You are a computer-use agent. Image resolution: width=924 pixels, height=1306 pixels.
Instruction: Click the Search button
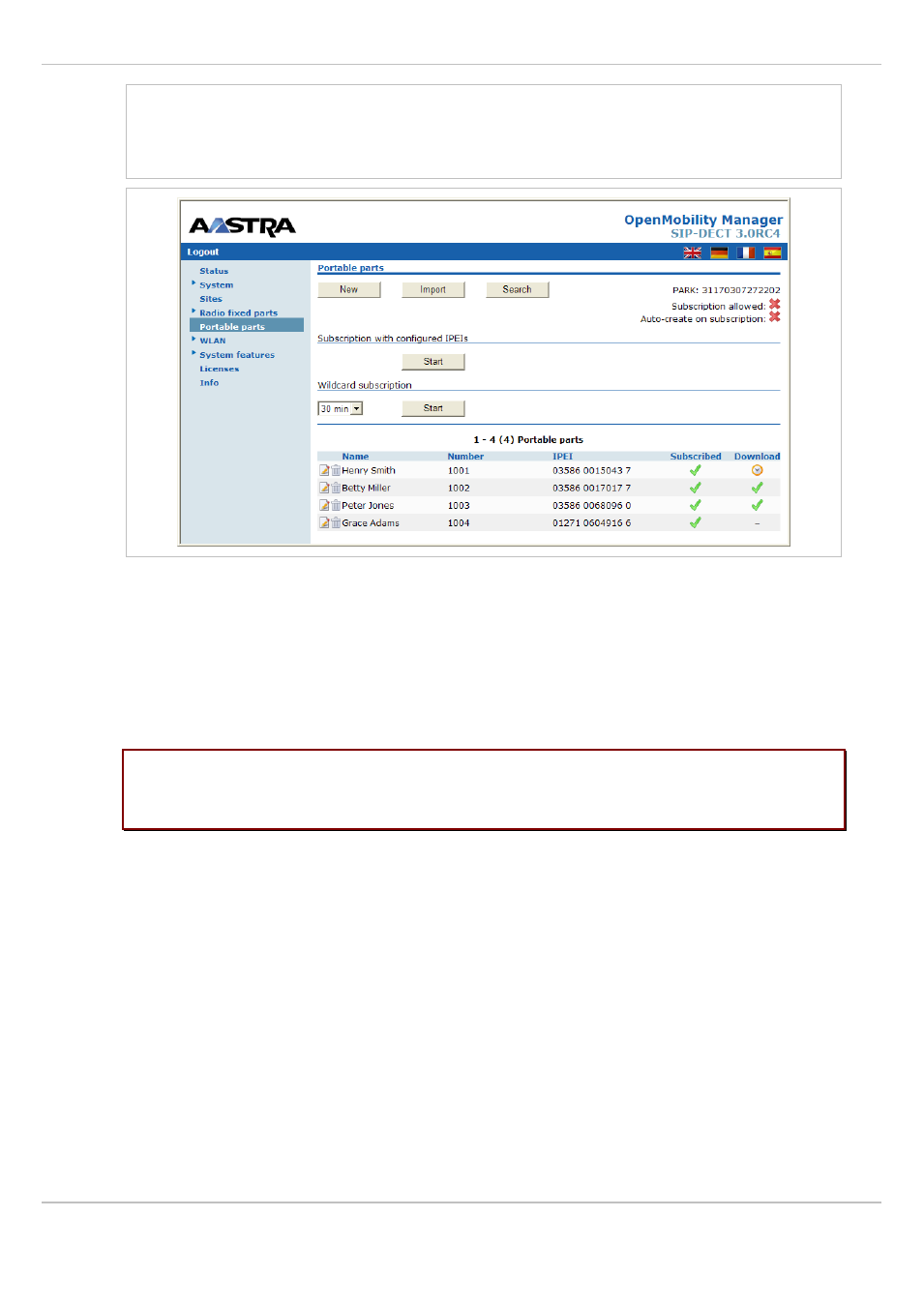click(x=518, y=290)
